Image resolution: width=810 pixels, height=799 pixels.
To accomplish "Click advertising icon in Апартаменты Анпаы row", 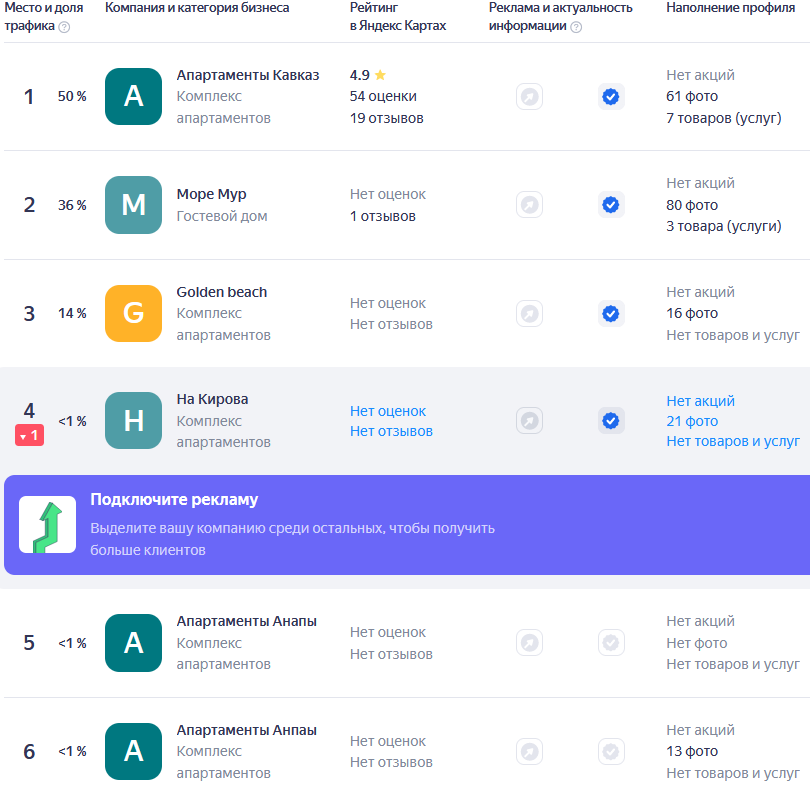I will coord(529,751).
